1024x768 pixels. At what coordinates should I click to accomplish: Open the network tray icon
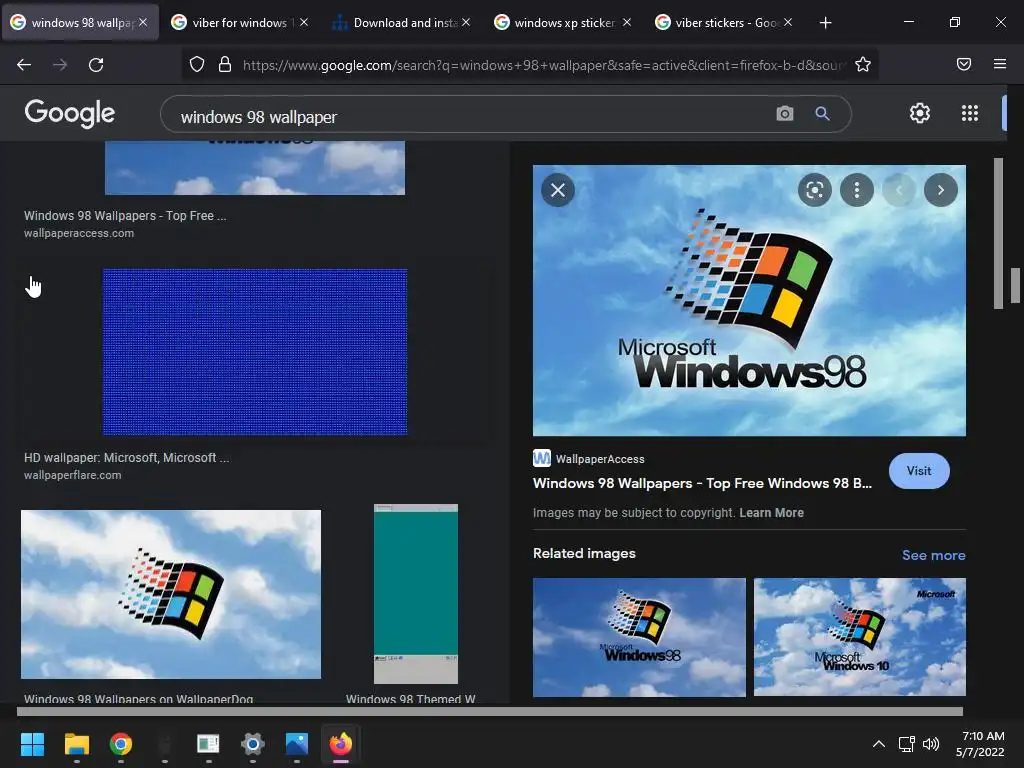tap(906, 744)
